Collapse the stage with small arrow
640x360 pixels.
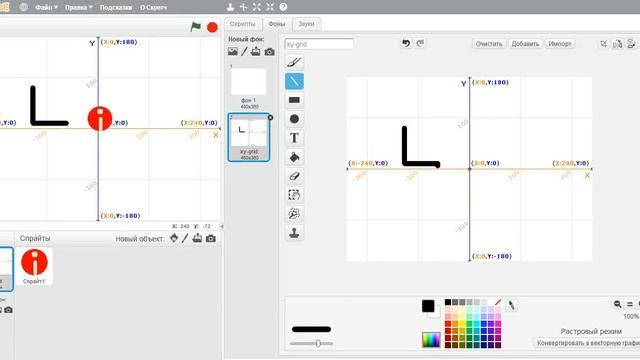coord(222,226)
